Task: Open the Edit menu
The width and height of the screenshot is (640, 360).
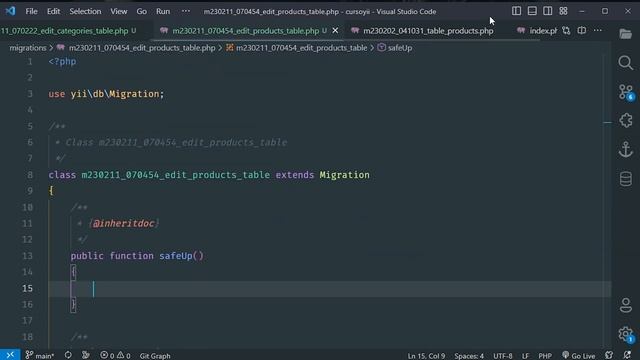Action: click(x=53, y=11)
